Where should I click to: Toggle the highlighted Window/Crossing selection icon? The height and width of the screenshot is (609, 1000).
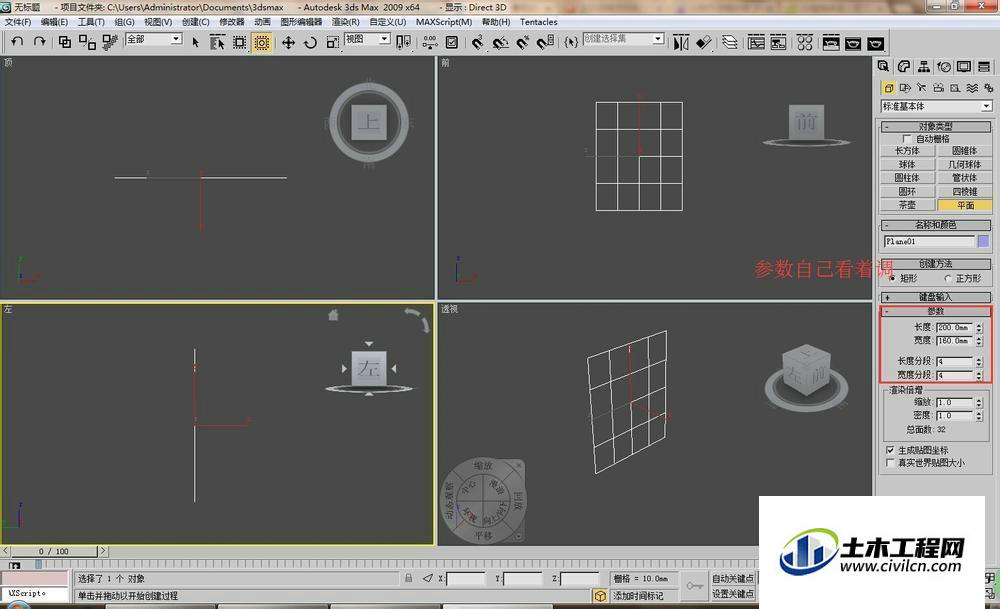(261, 43)
